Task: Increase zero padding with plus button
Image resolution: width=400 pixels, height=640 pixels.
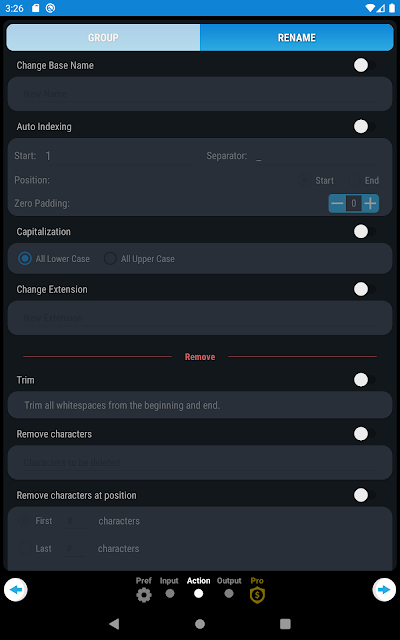Action: (370, 203)
